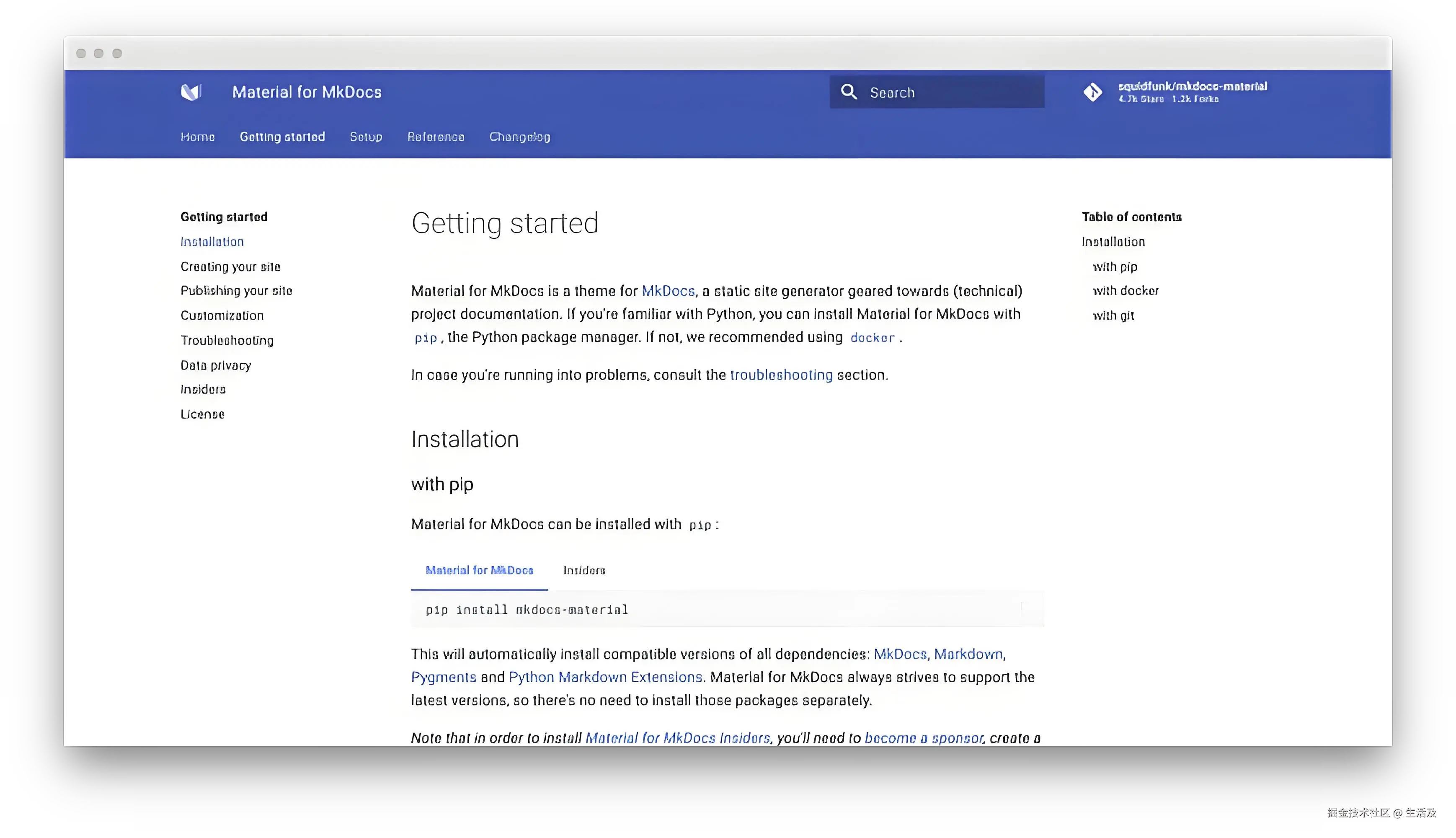Image resolution: width=1456 pixels, height=838 pixels.
Task: Click the Material for MkDocs logo icon
Action: 191,92
